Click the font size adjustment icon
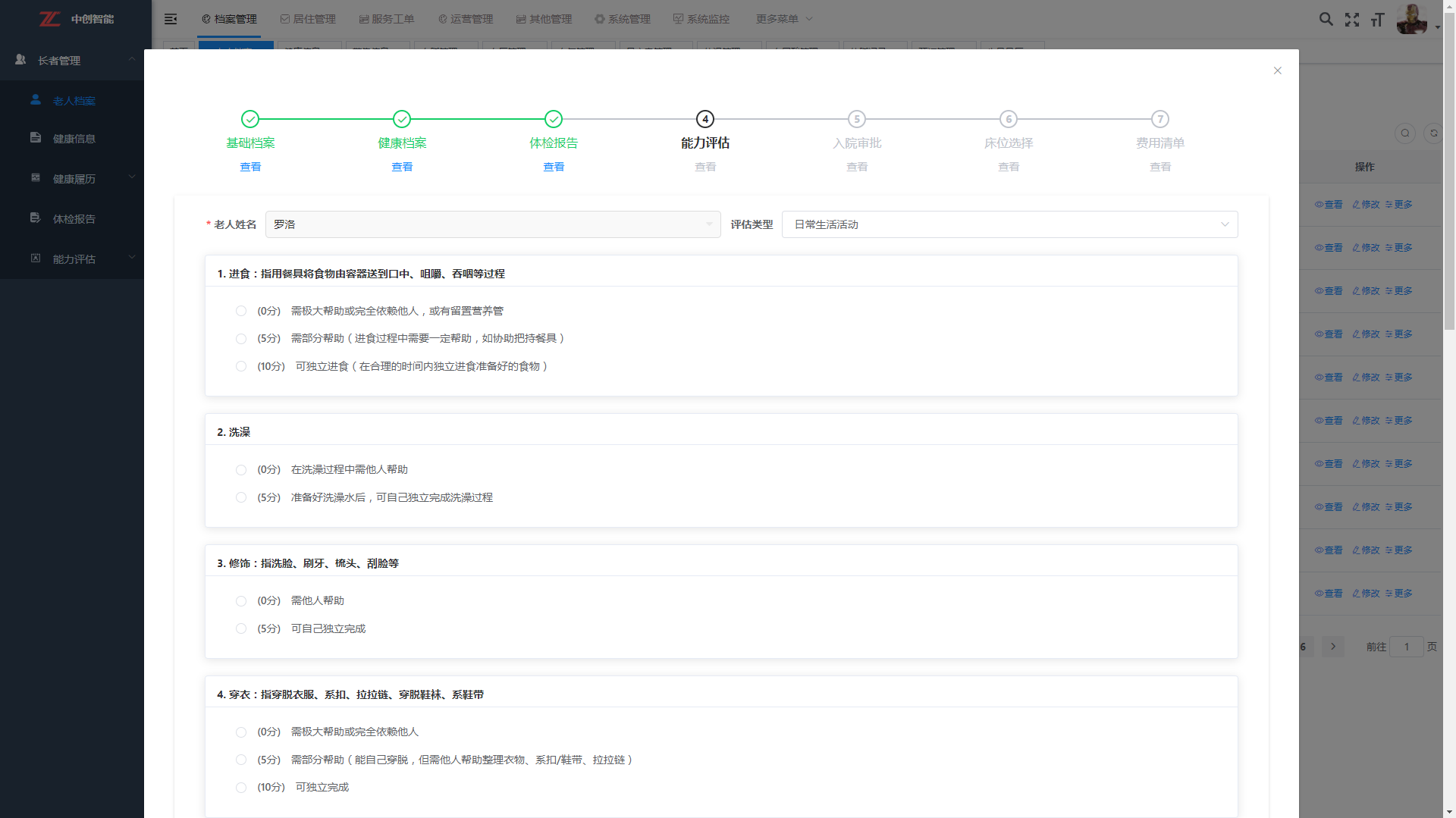 pos(1377,20)
